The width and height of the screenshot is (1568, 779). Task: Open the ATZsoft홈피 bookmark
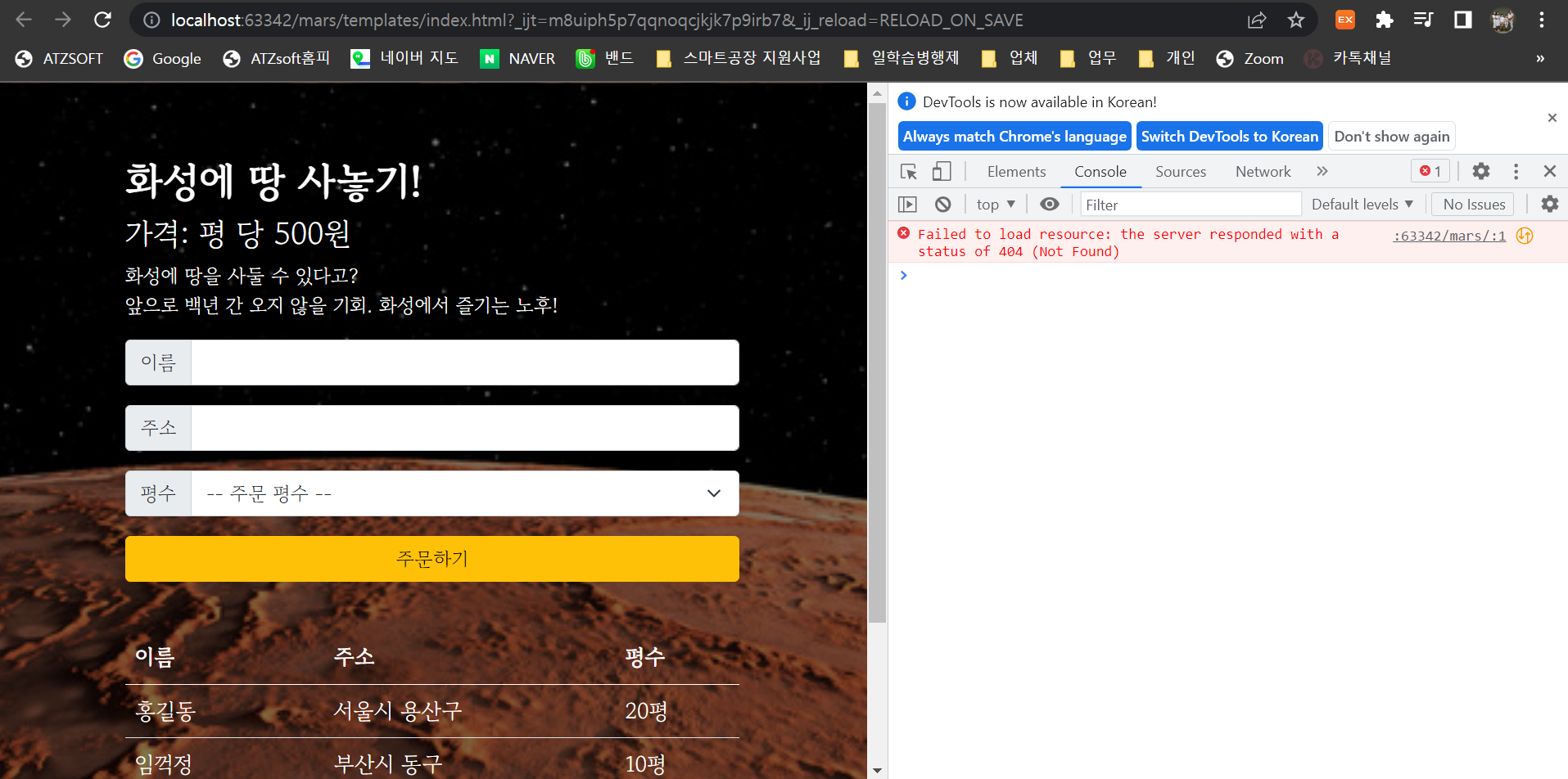276,58
